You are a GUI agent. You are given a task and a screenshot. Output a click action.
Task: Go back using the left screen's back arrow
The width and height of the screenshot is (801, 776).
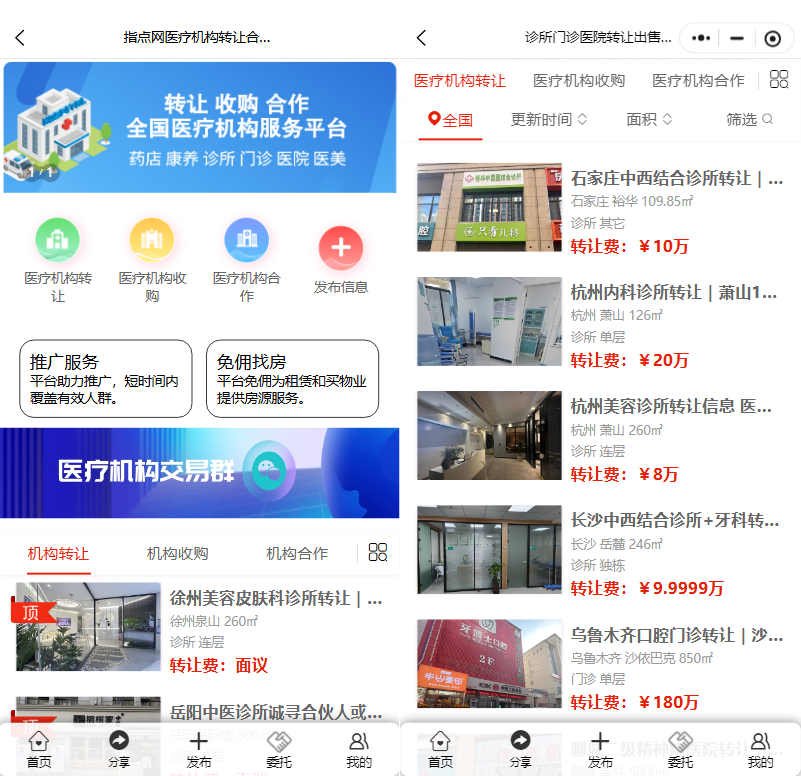(x=20, y=38)
